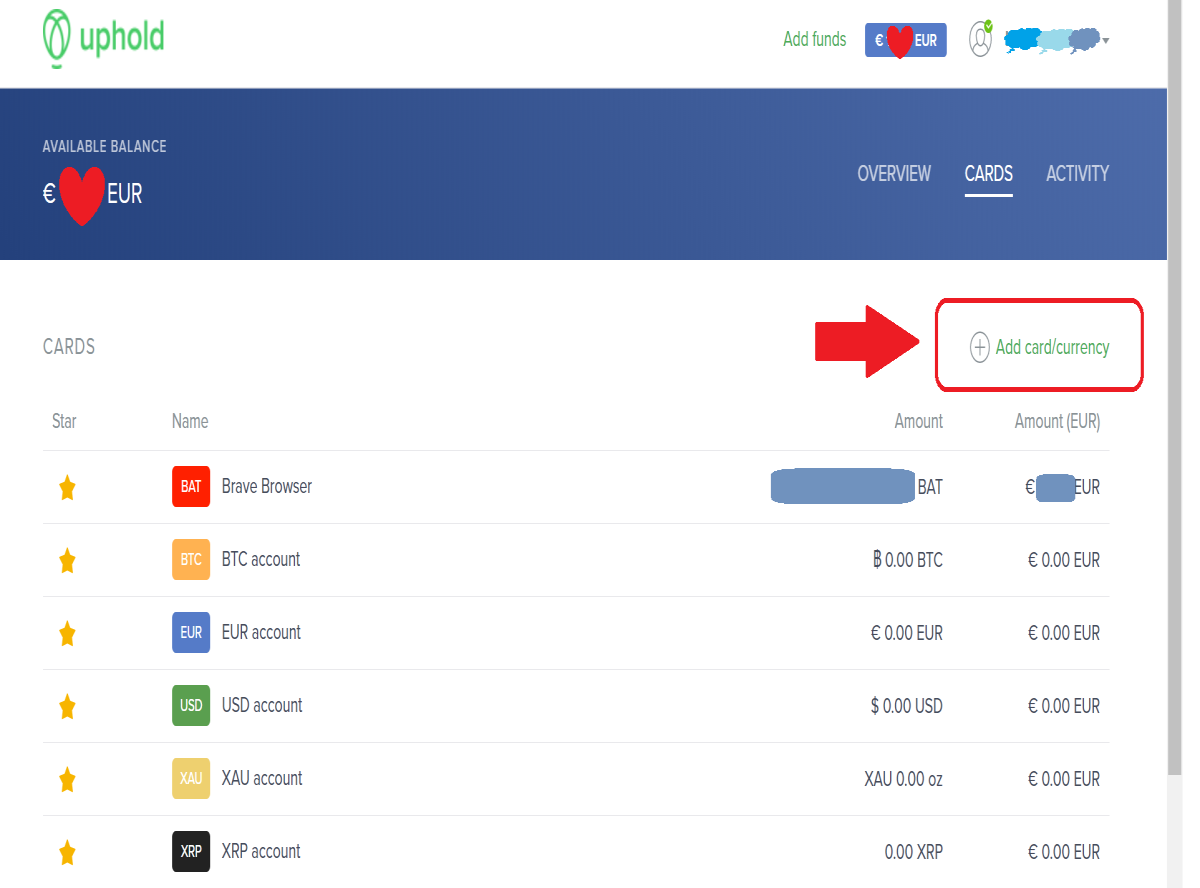Click the plus icon beside Add card/currency
Viewport: 1200px width, 888px height.
pyautogui.click(x=980, y=347)
